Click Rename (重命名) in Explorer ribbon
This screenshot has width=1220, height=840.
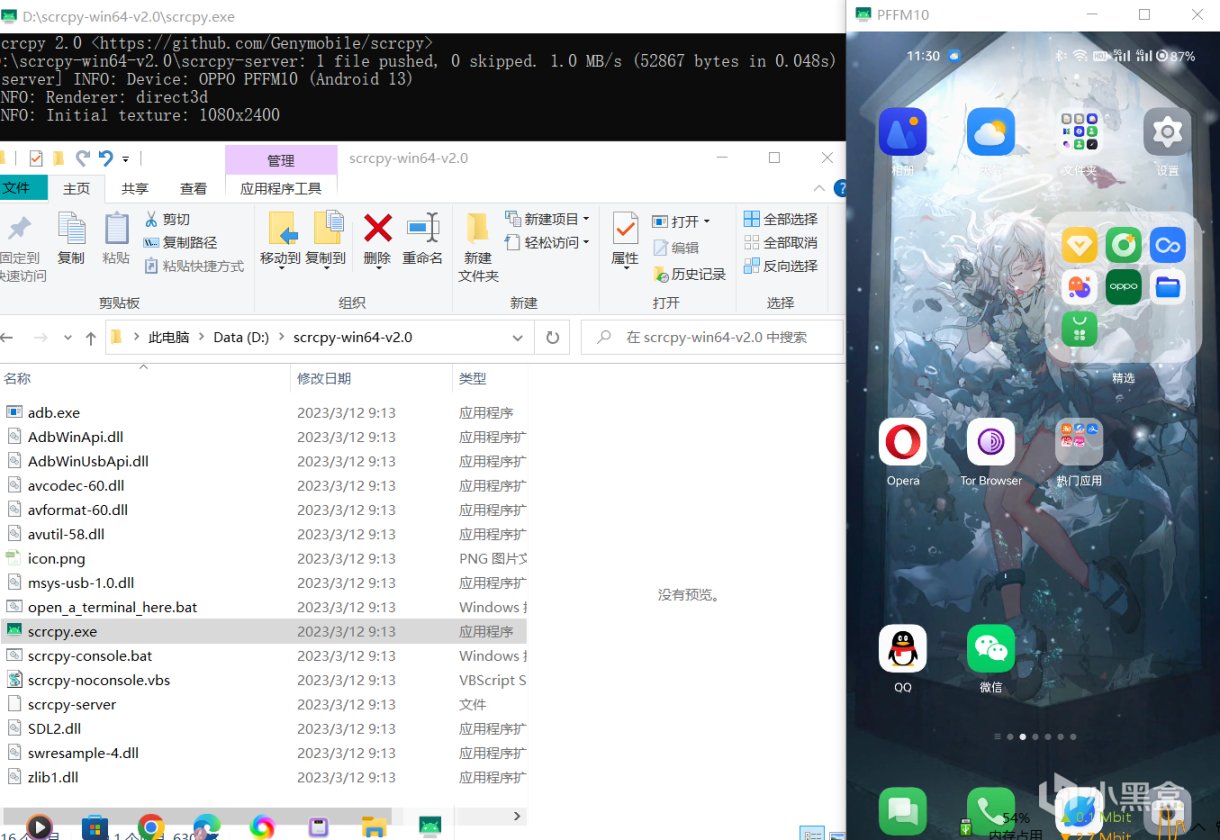tap(422, 239)
